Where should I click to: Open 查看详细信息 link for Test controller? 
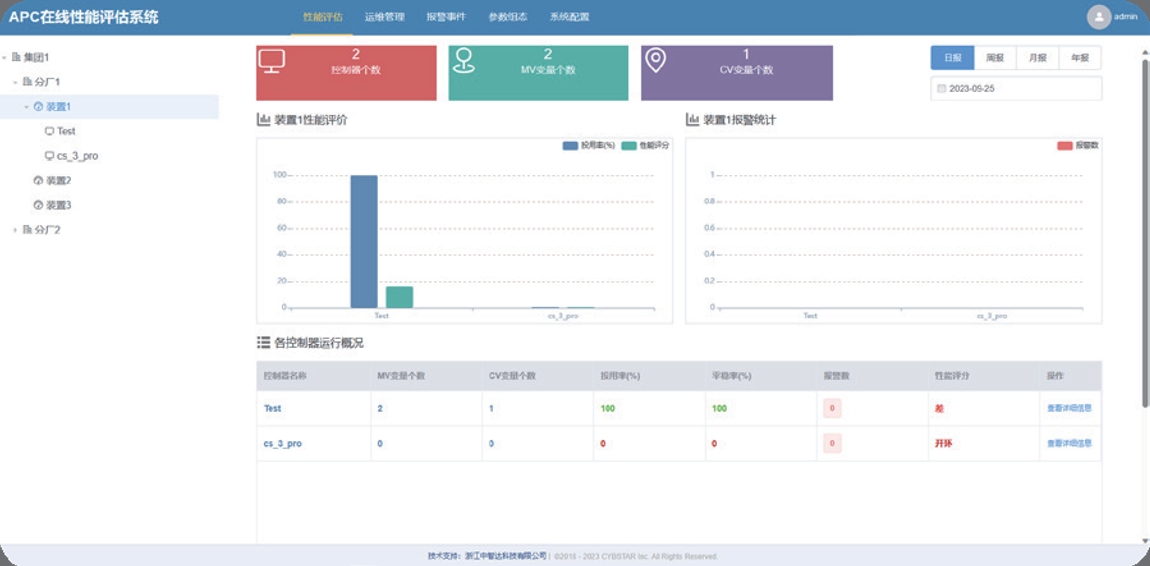(x=1068, y=408)
